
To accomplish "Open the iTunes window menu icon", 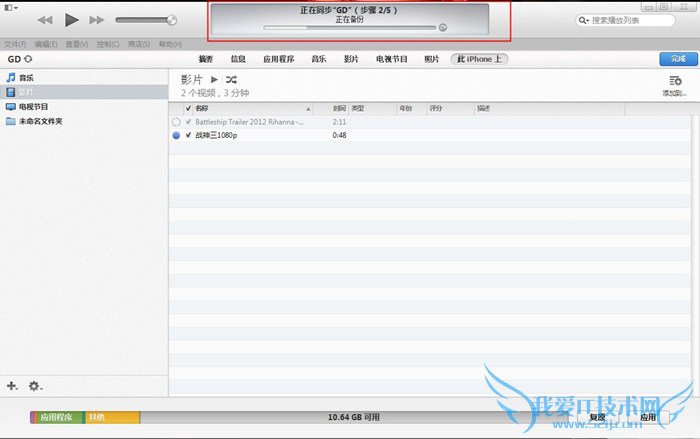I will 11,8.
